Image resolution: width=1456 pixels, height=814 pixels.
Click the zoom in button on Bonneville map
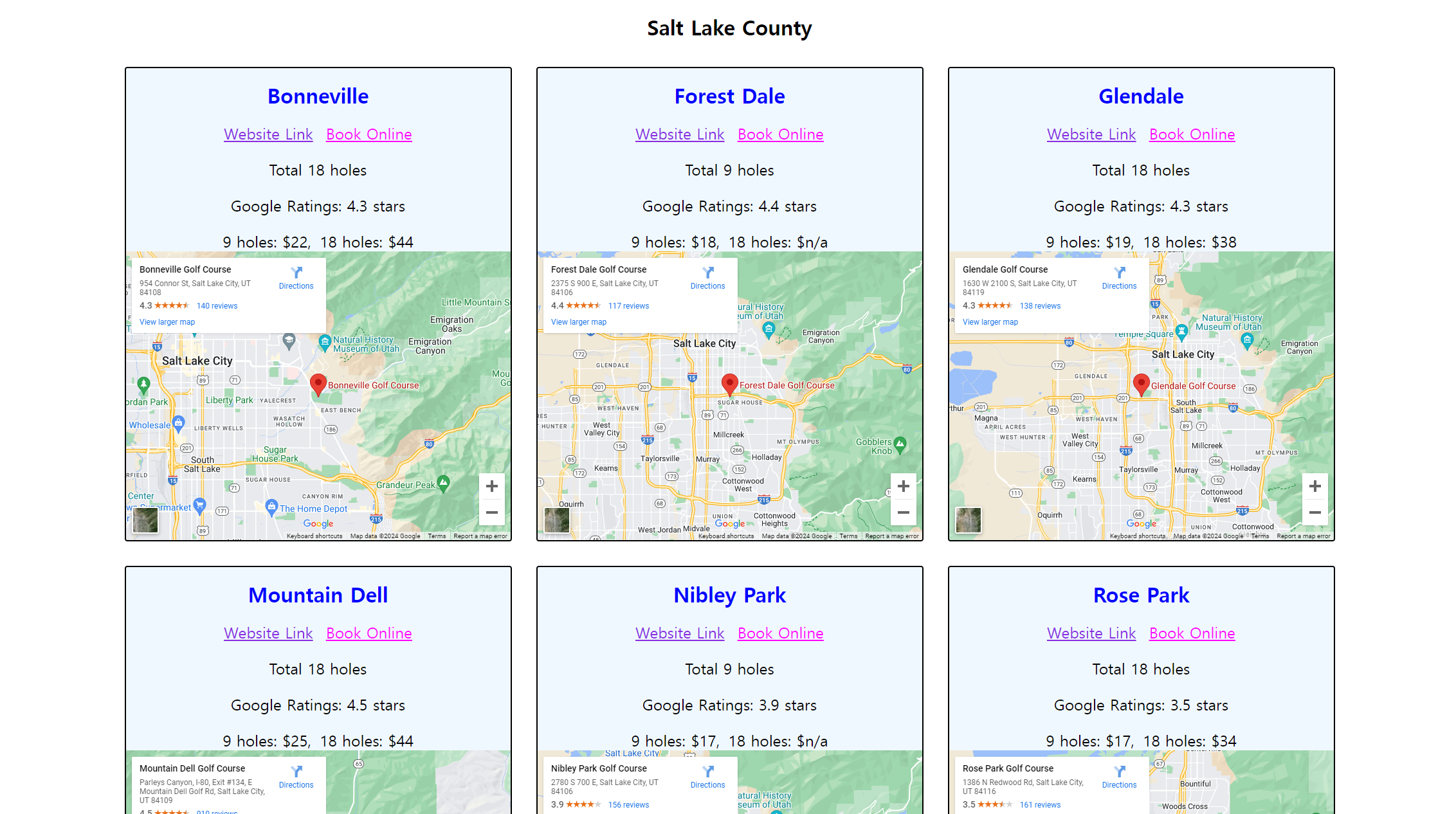tap(491, 486)
